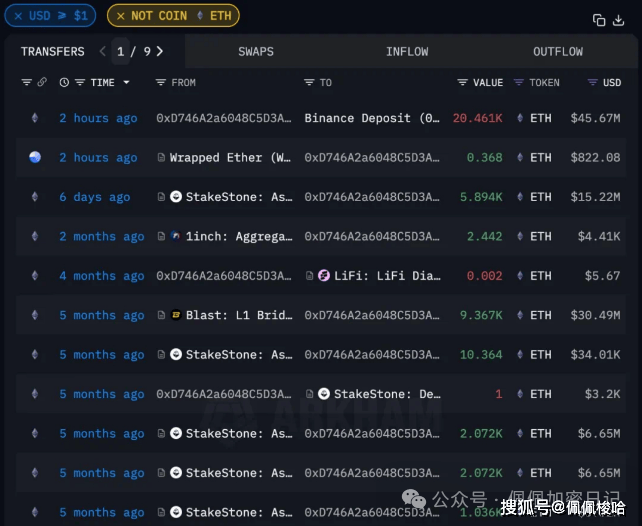
Task: Click the StakeStone logo in 6 days ago row
Action: click(x=176, y=197)
